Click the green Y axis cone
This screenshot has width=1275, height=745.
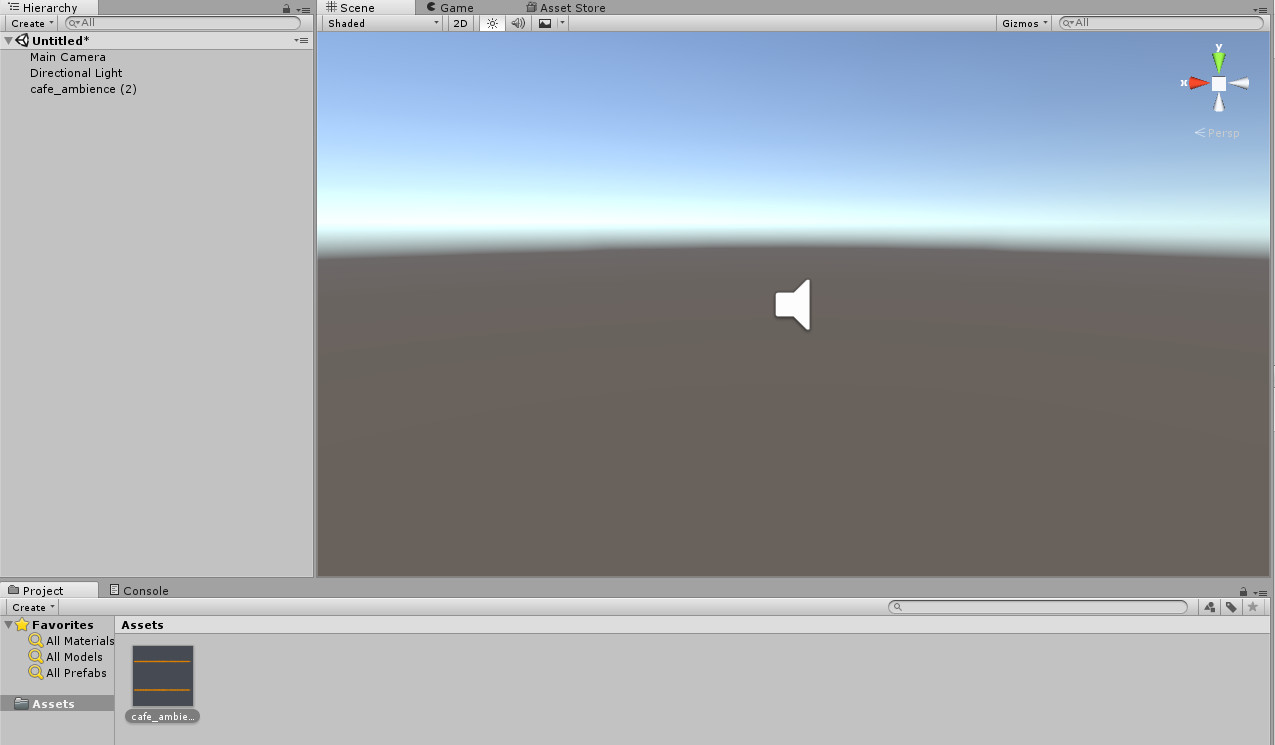[1218, 60]
